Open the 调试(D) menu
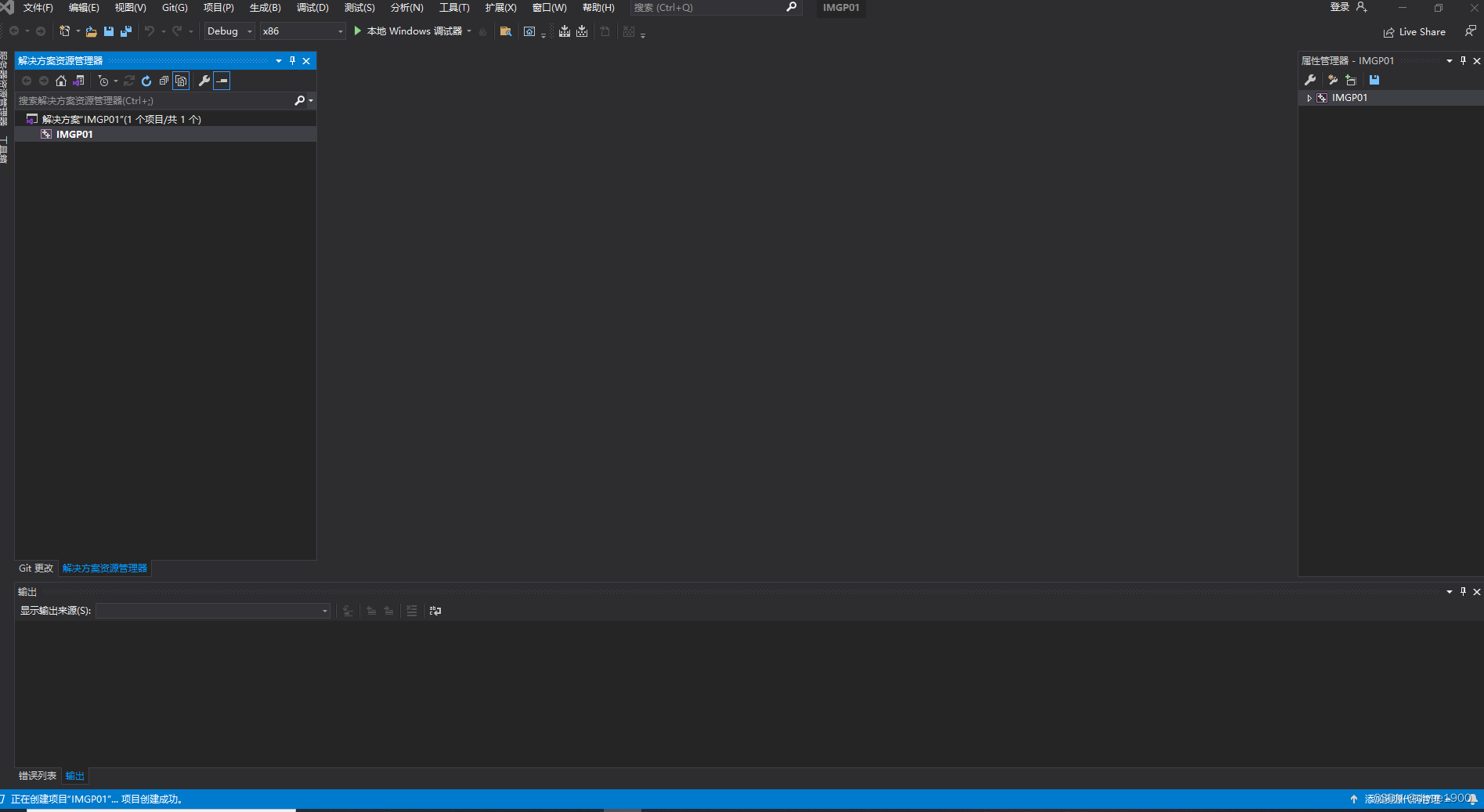 pyautogui.click(x=312, y=8)
